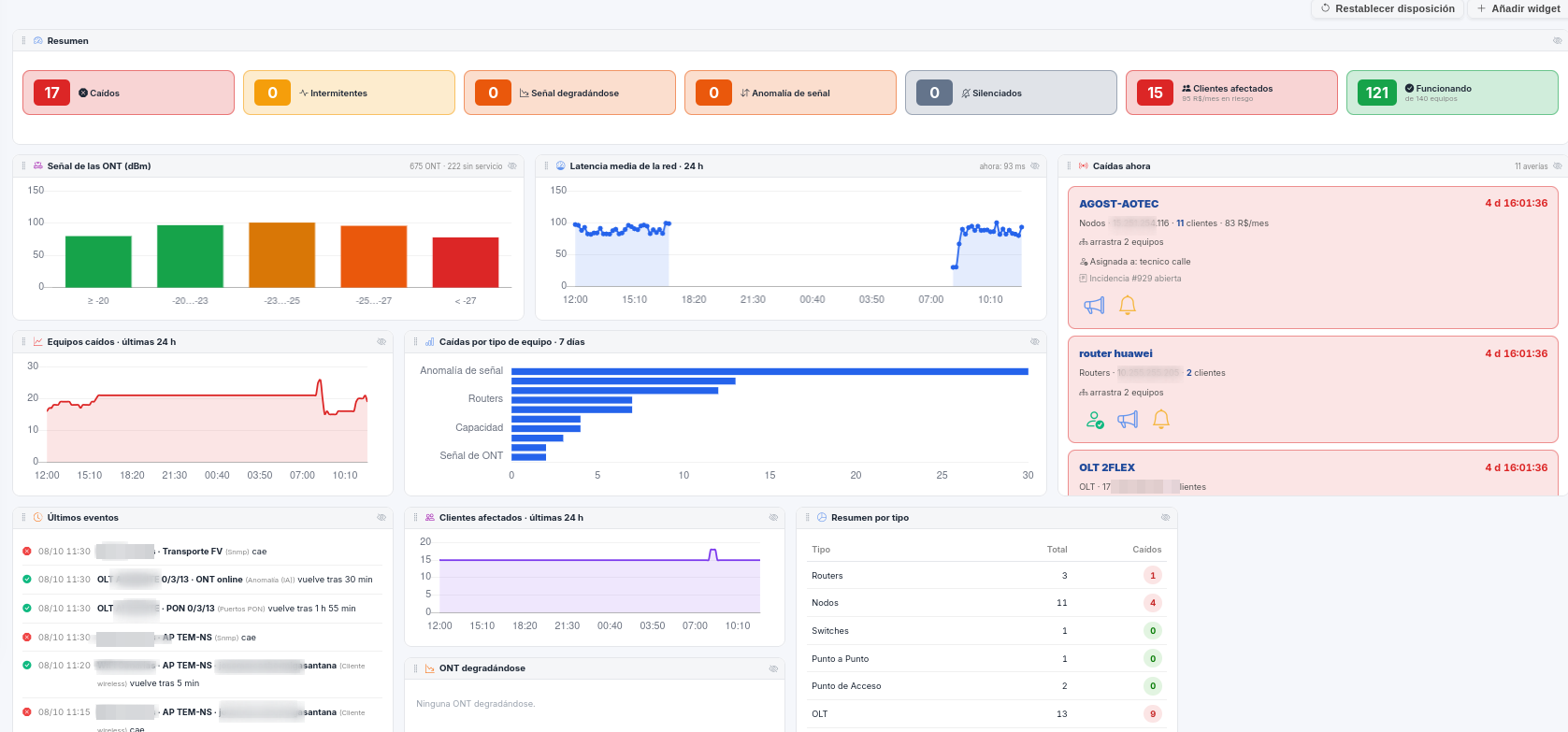This screenshot has height=732, width=1568.
Task: Click Añadir widget button
Action: 1518,8
